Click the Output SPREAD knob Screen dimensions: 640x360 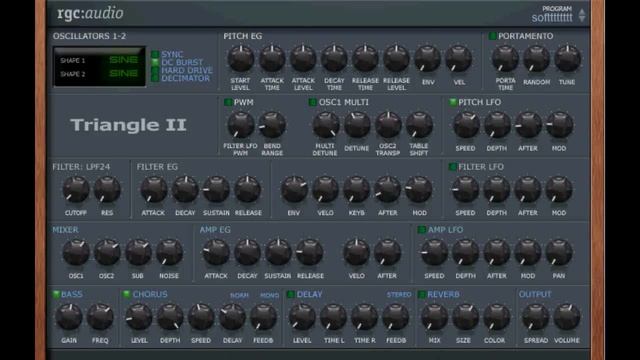535,317
